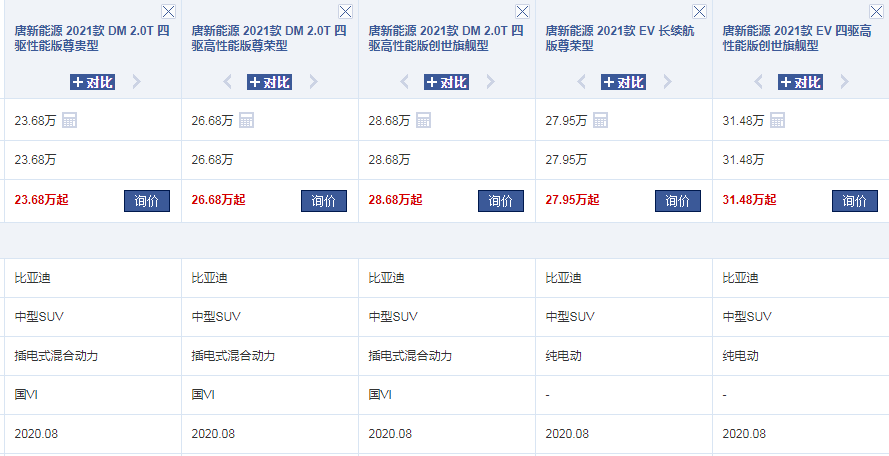Click 询价 for the 31.48万起 model

tap(854, 201)
